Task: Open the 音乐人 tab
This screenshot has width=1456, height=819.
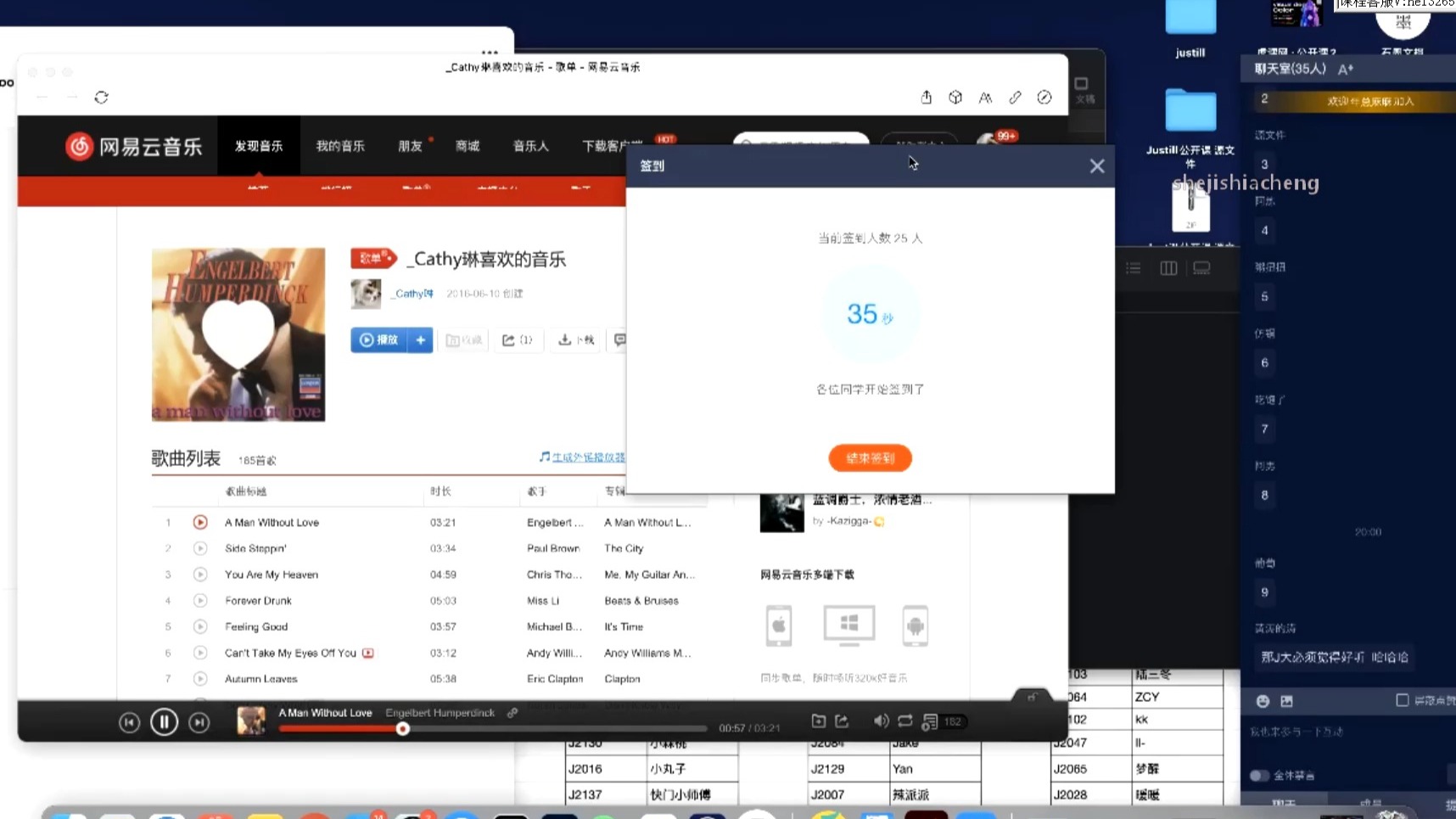Action: (x=531, y=146)
